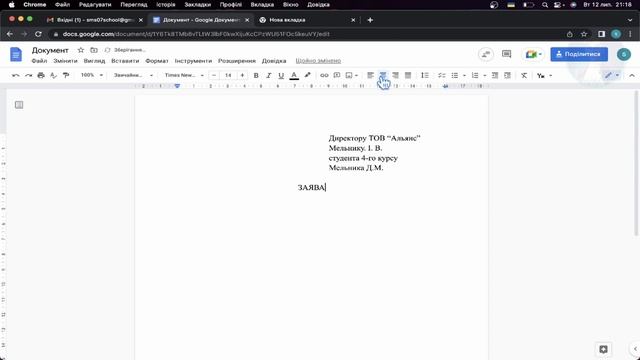Image resolution: width=640 pixels, height=360 pixels.
Task: Open the Вставити menu
Action: [125, 61]
